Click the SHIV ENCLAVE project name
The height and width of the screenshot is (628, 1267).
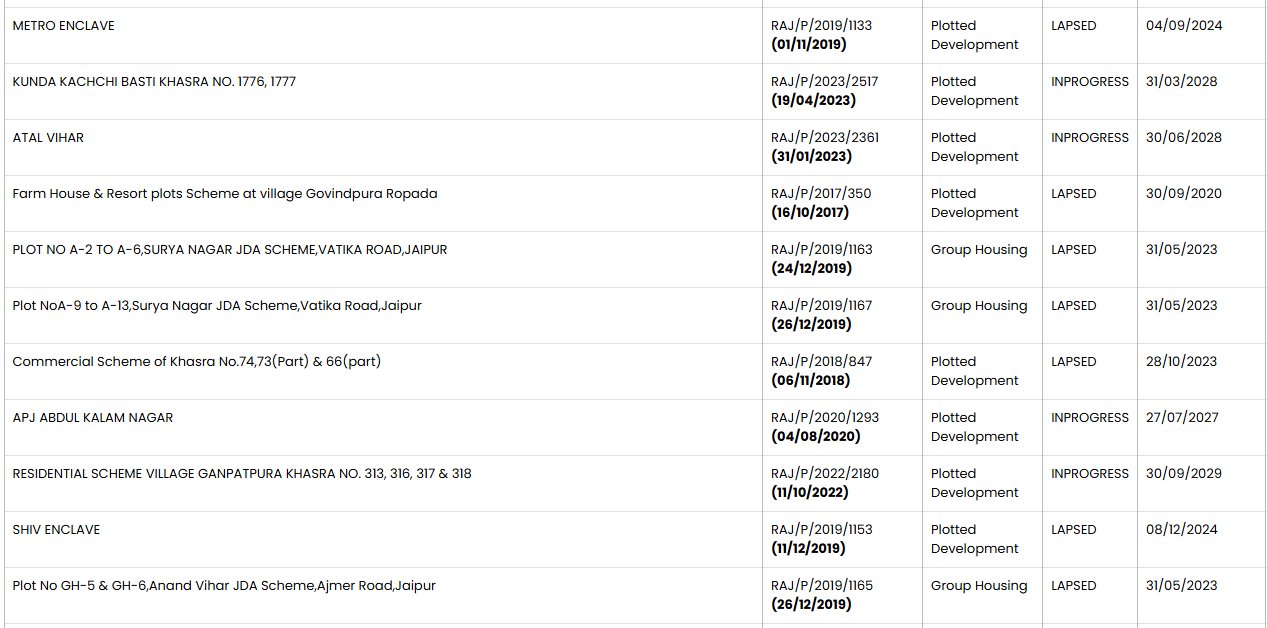point(56,530)
